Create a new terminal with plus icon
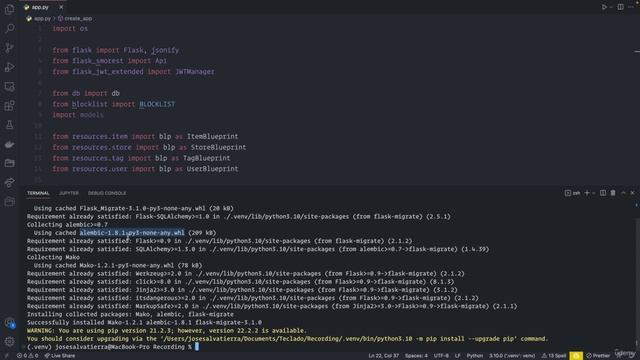 (x=587, y=193)
